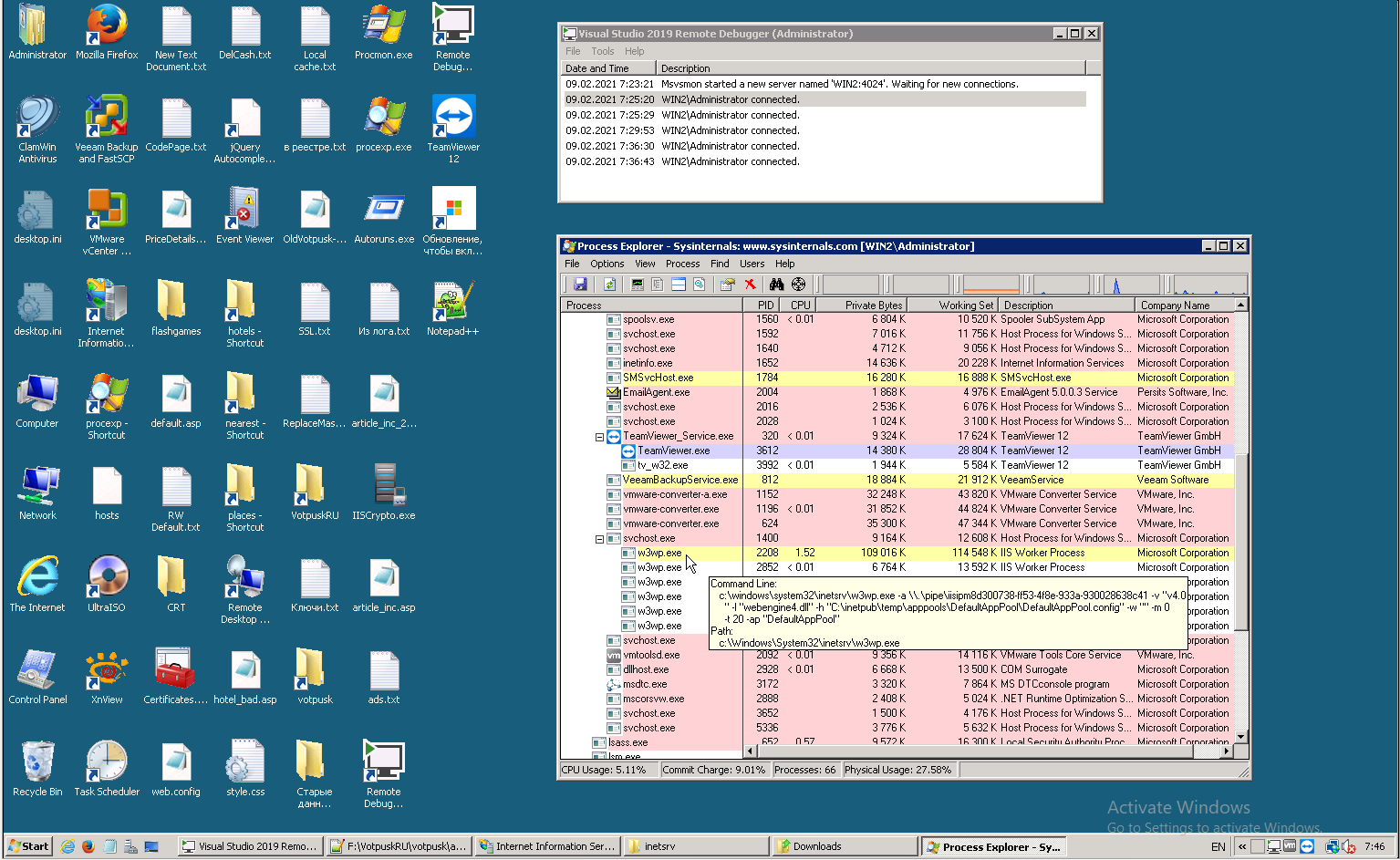
Task: Toggle the process tree view toolbar icon
Action: 657,285
